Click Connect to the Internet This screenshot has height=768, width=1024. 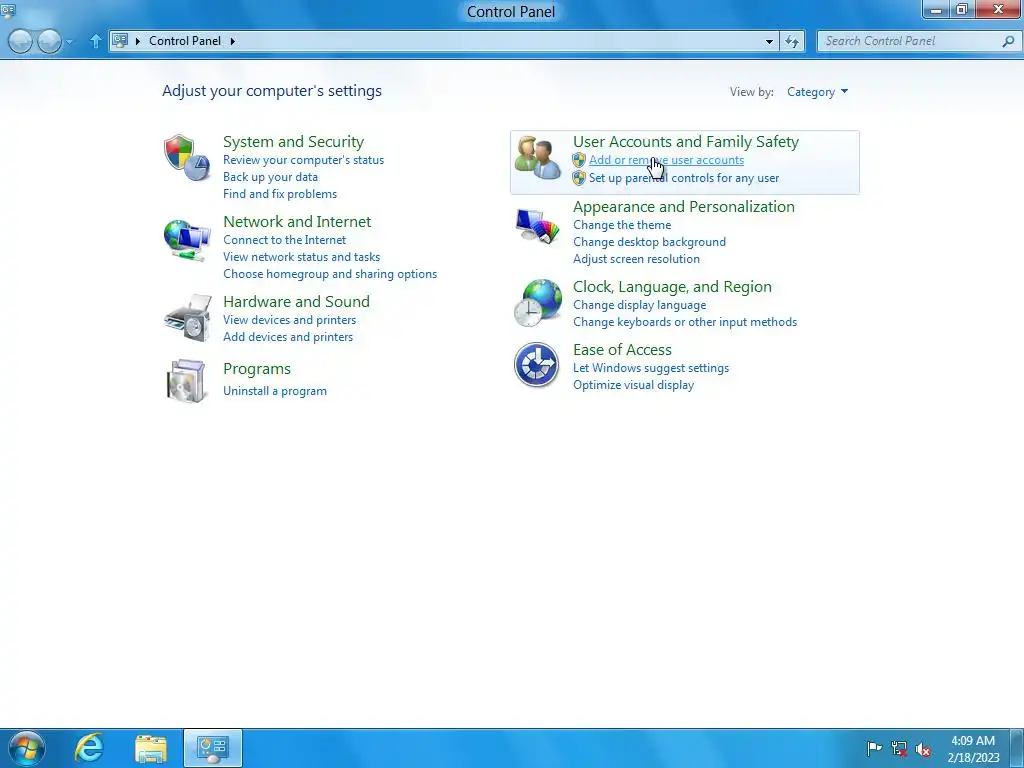click(x=285, y=240)
